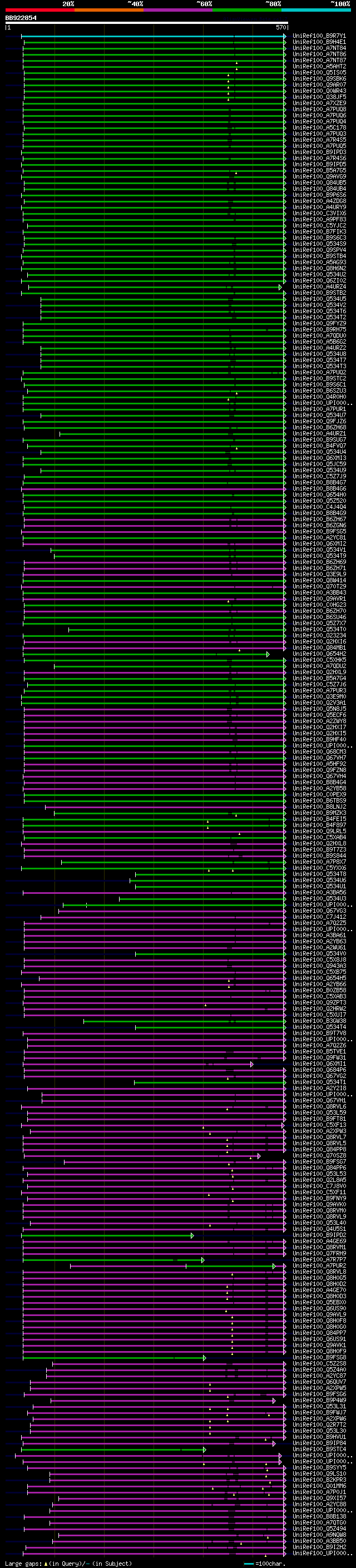Viewport: 356px width, 1568px height.
Task: Click the label UniRef100_A4URY9
Action: [x=319, y=207]
